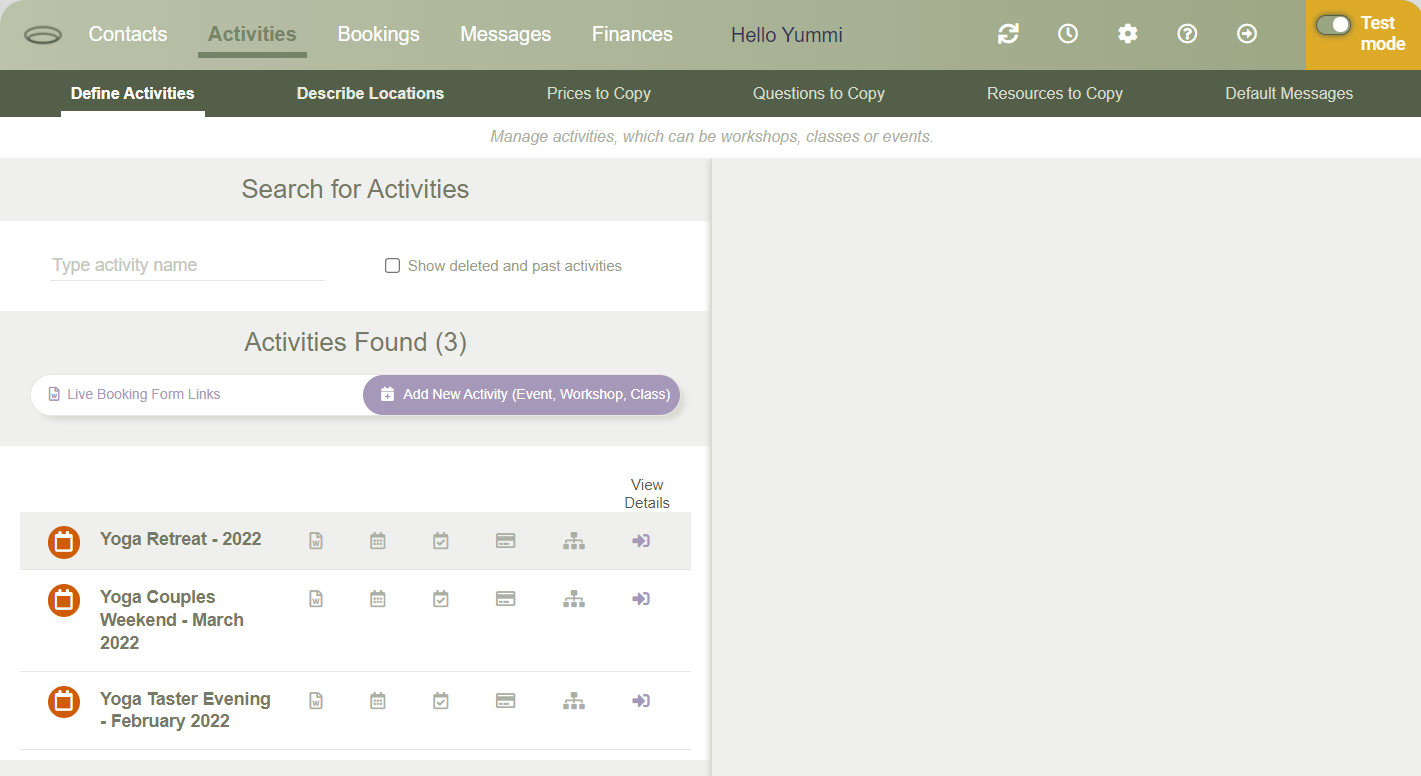Open the Bookings menu
The width and height of the screenshot is (1421, 776).
pos(378,34)
